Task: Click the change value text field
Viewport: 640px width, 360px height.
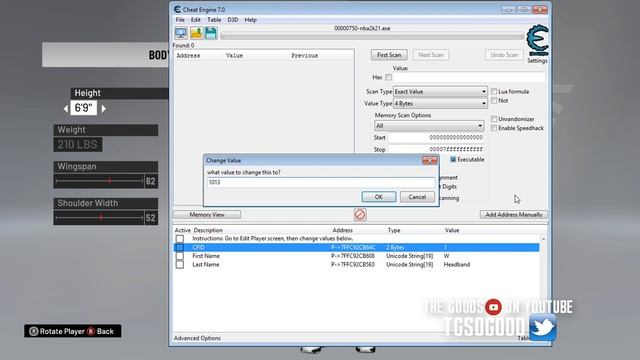Action: 320,182
